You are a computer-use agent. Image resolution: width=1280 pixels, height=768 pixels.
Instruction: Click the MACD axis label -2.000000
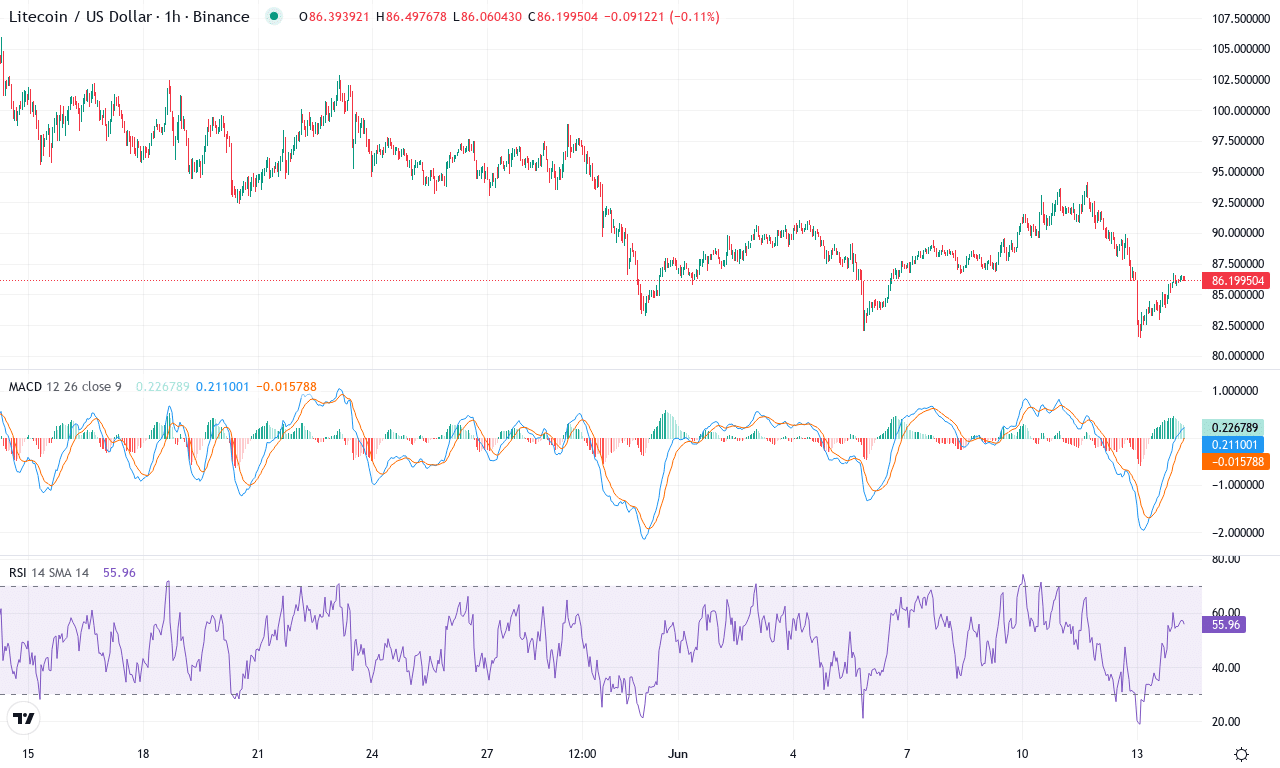tap(1238, 532)
